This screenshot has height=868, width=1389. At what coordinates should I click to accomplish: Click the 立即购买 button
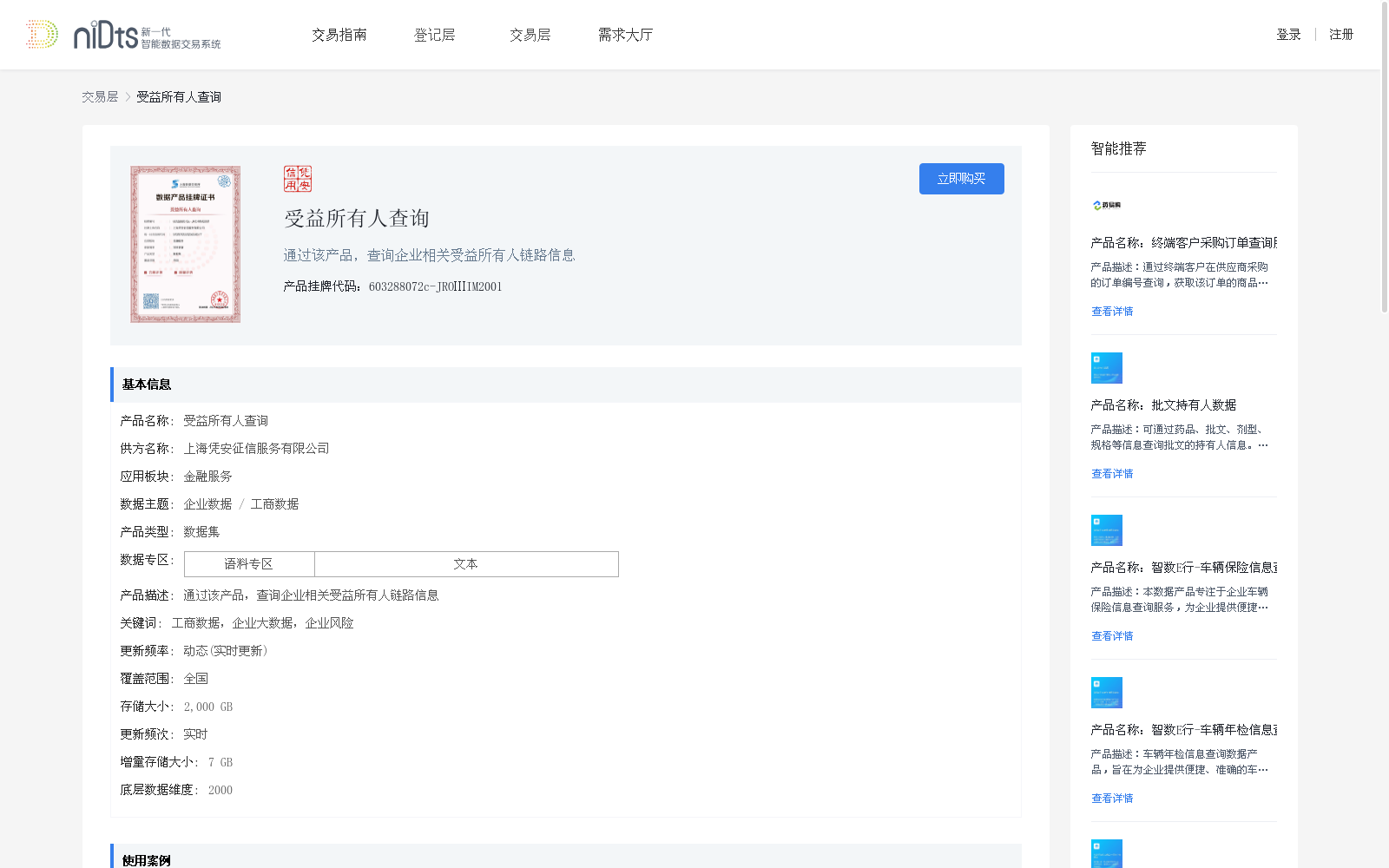point(962,179)
